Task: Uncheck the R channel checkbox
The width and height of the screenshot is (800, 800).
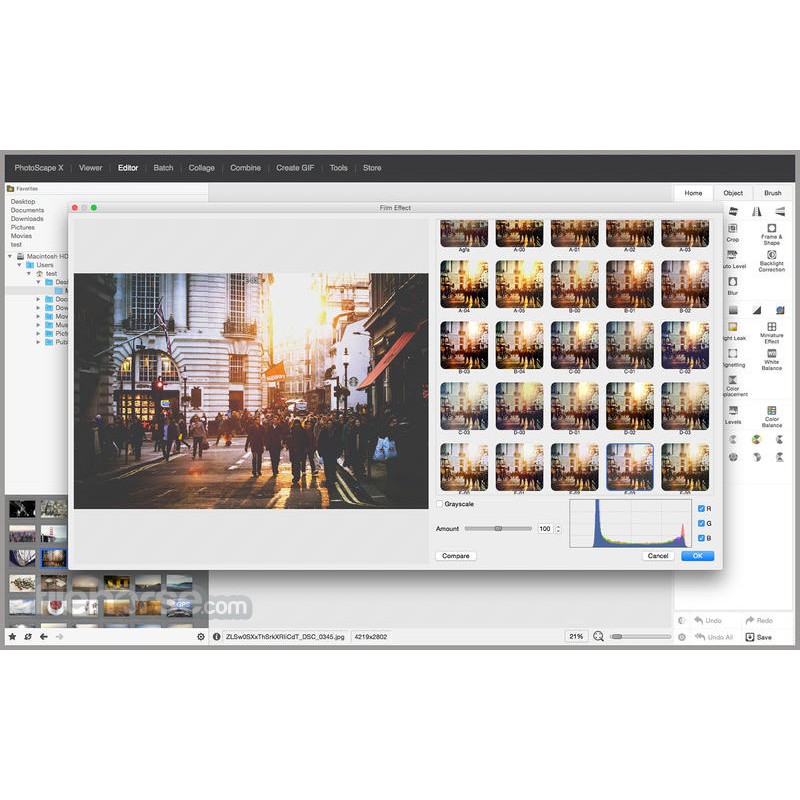Action: (x=701, y=509)
